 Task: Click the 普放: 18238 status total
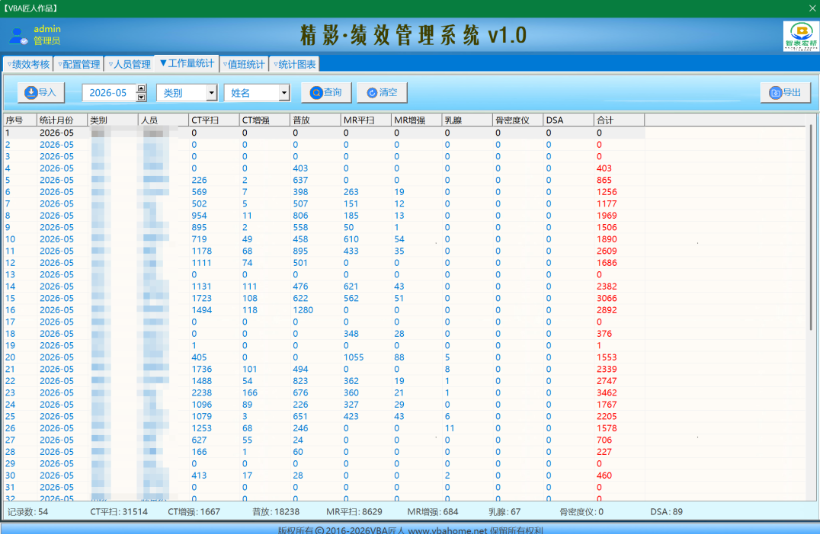tap(276, 512)
